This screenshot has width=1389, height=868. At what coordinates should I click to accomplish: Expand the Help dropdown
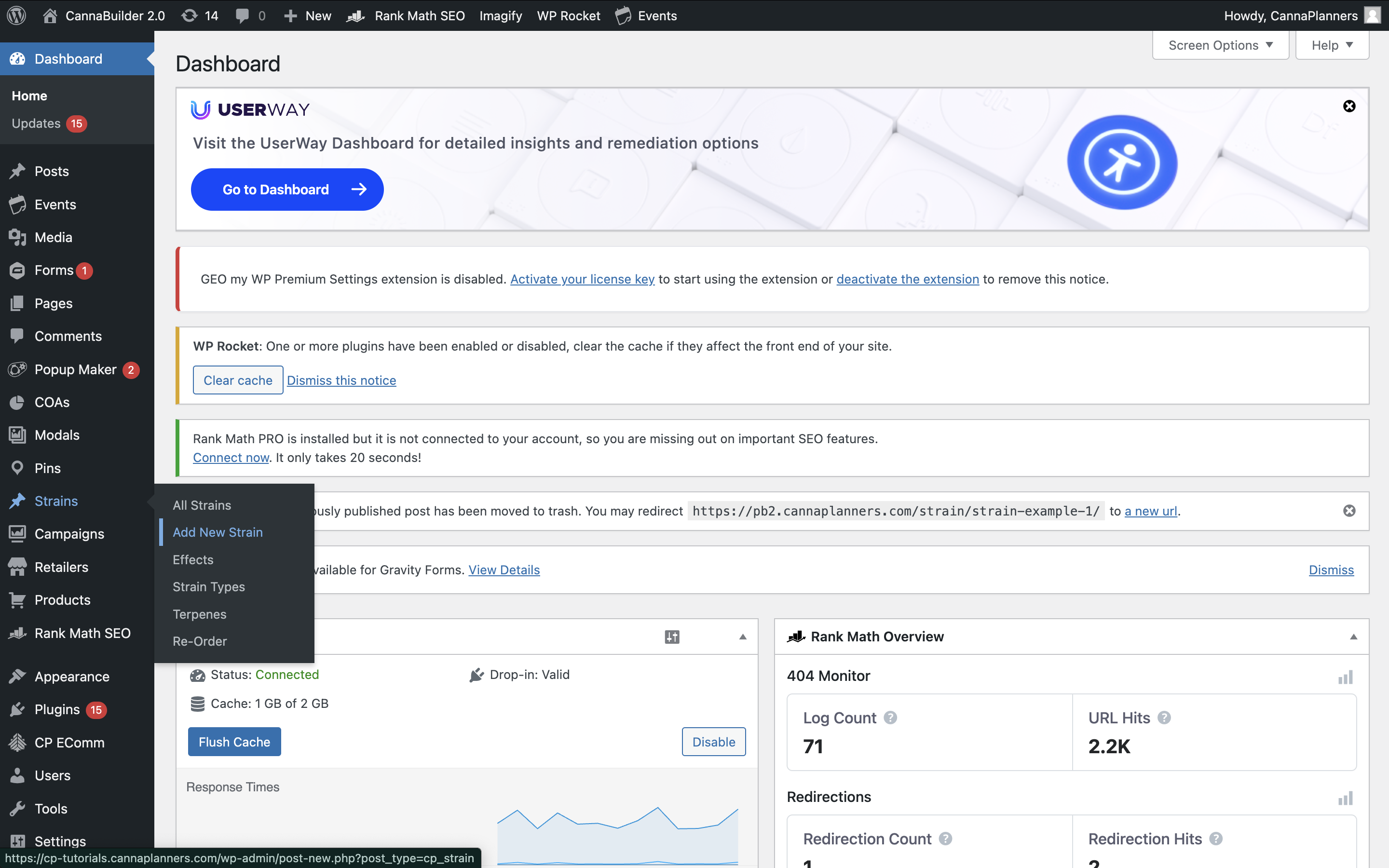click(1332, 45)
